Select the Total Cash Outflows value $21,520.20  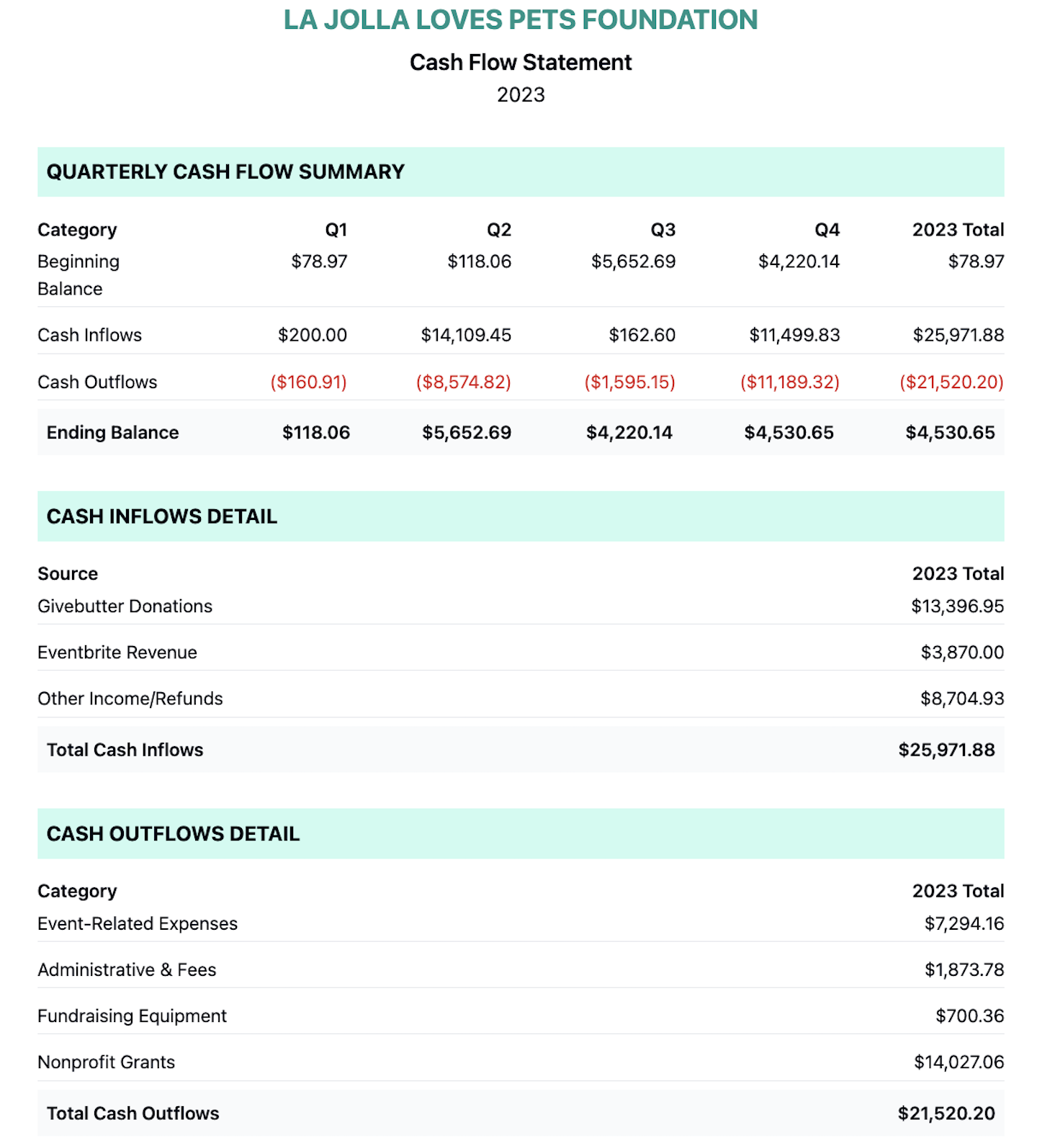coord(946,1113)
